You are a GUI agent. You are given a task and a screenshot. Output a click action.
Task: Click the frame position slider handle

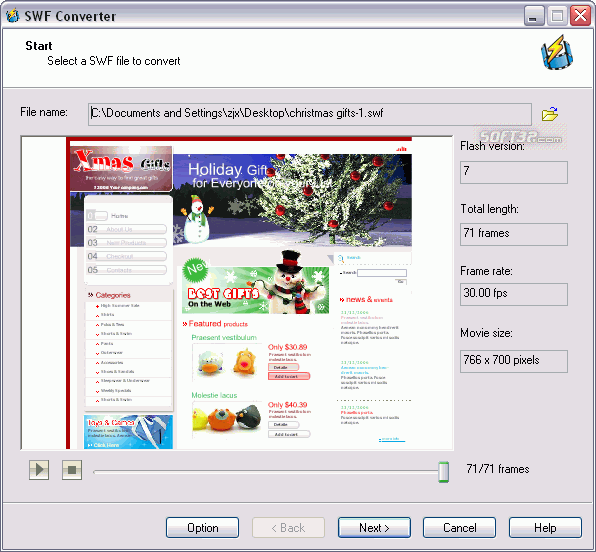point(443,472)
